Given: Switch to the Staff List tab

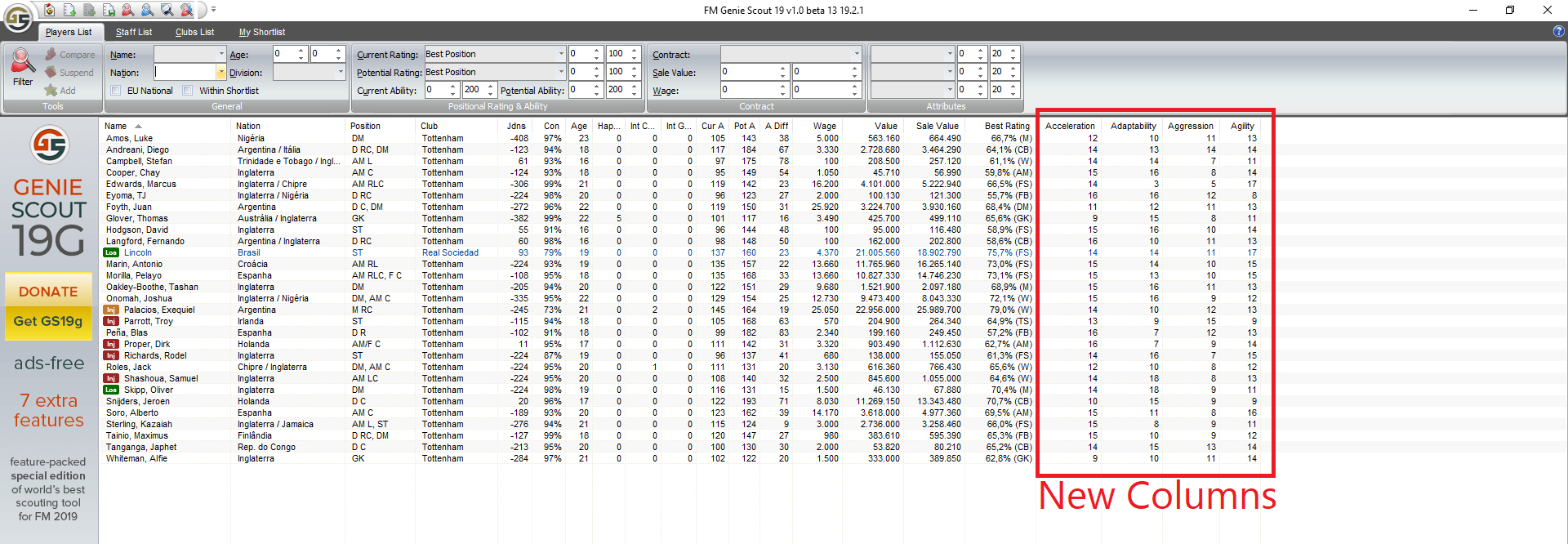Looking at the screenshot, I should [134, 32].
